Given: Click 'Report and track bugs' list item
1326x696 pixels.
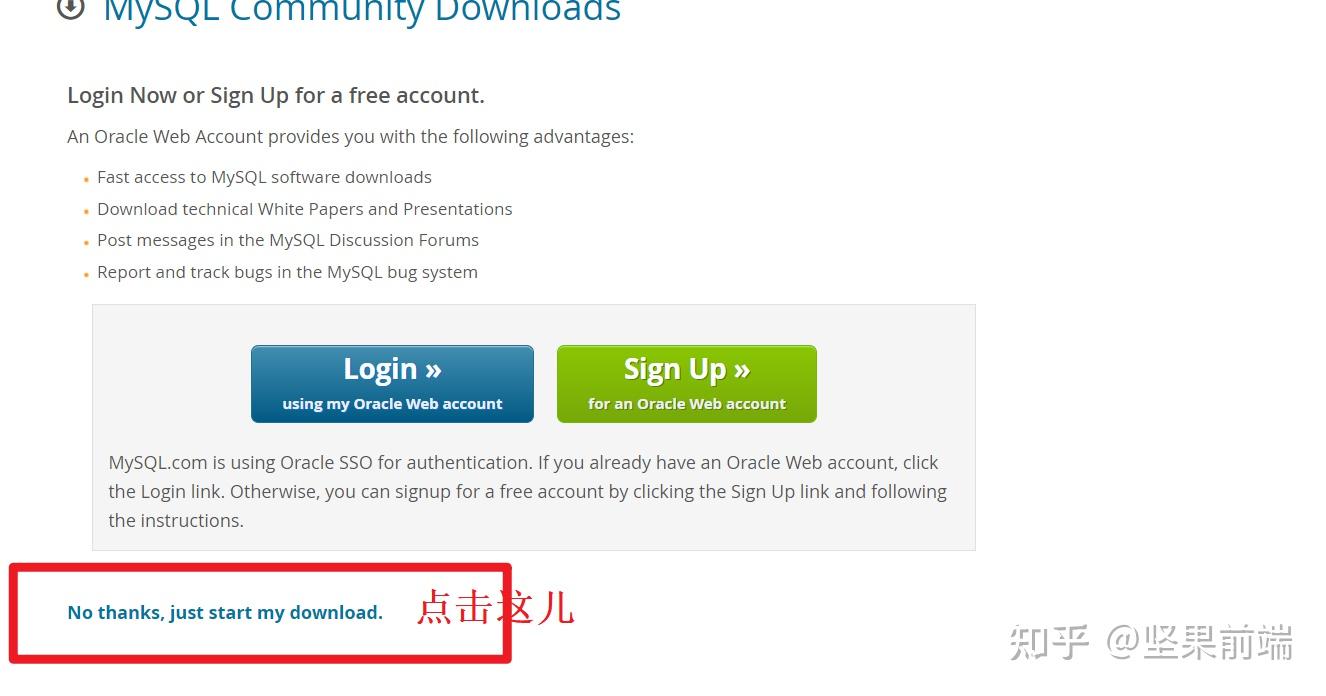Looking at the screenshot, I should coord(287,272).
